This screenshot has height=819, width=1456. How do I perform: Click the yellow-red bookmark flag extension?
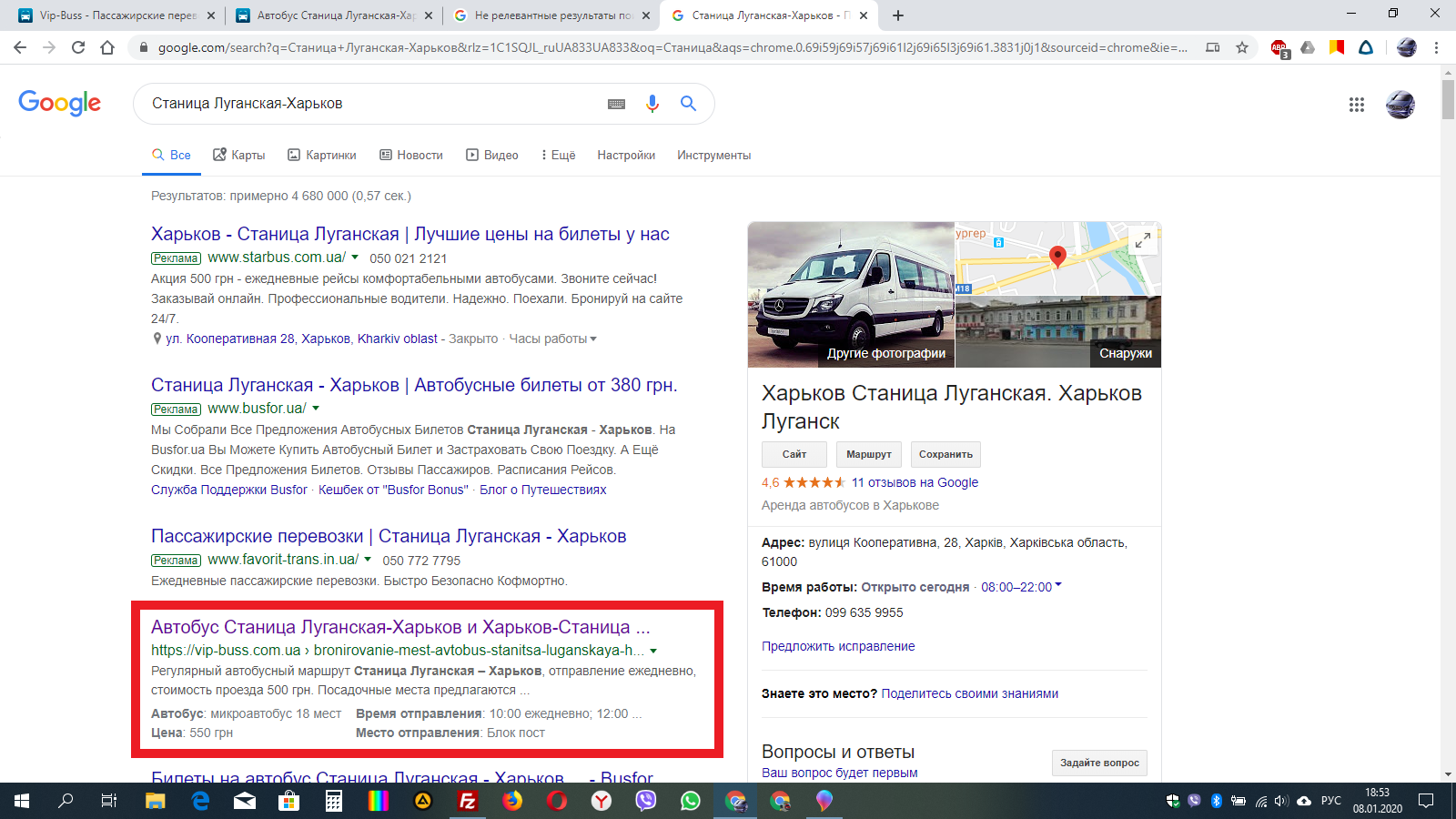pyautogui.click(x=1337, y=47)
